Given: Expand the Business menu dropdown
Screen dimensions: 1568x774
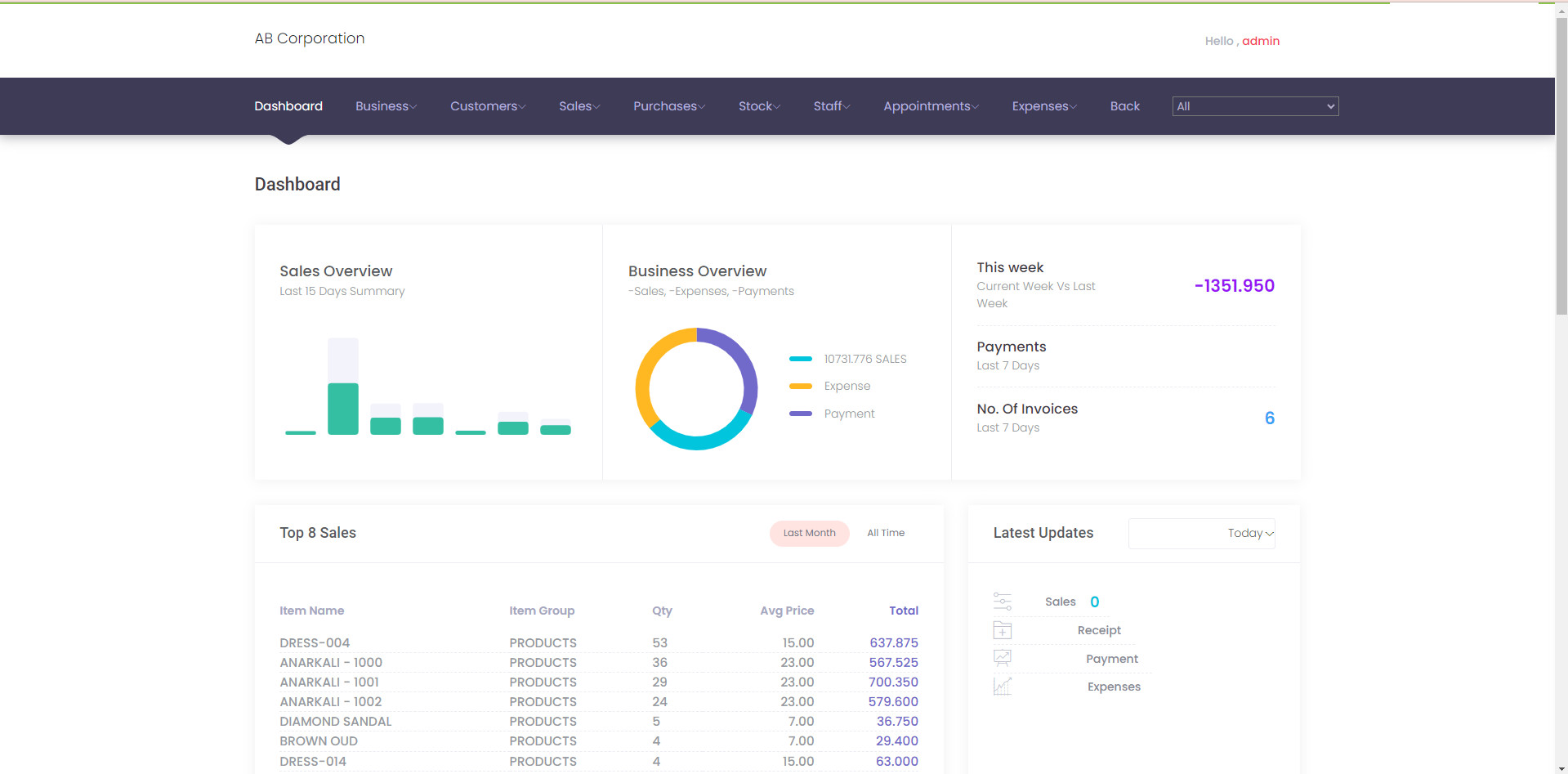Looking at the screenshot, I should point(386,106).
